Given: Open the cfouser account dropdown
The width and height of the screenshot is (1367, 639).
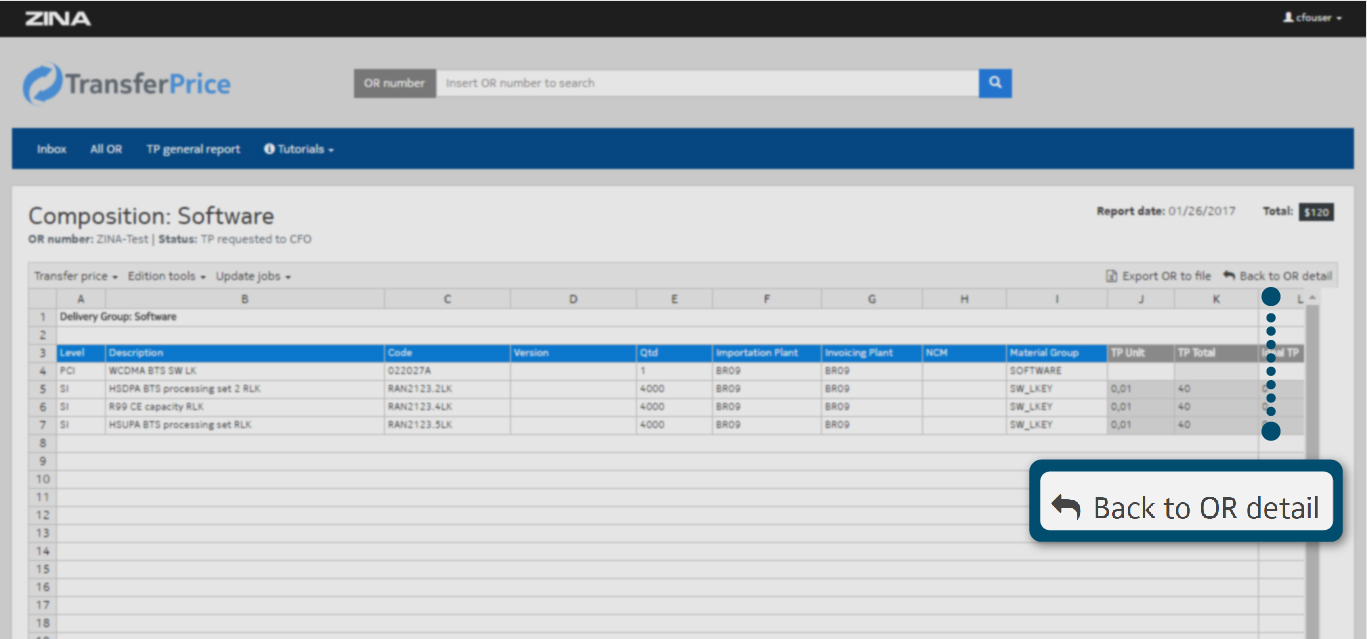Looking at the screenshot, I should [x=1312, y=18].
